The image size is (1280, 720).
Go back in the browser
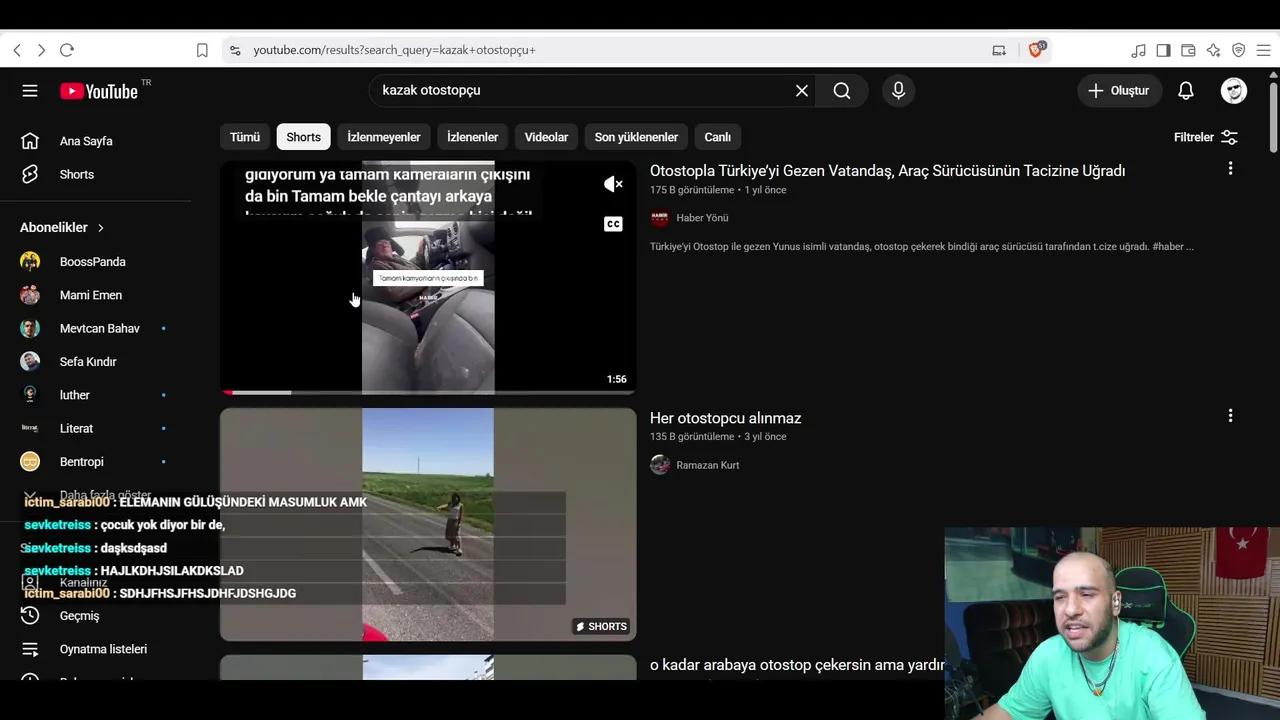pos(17,50)
